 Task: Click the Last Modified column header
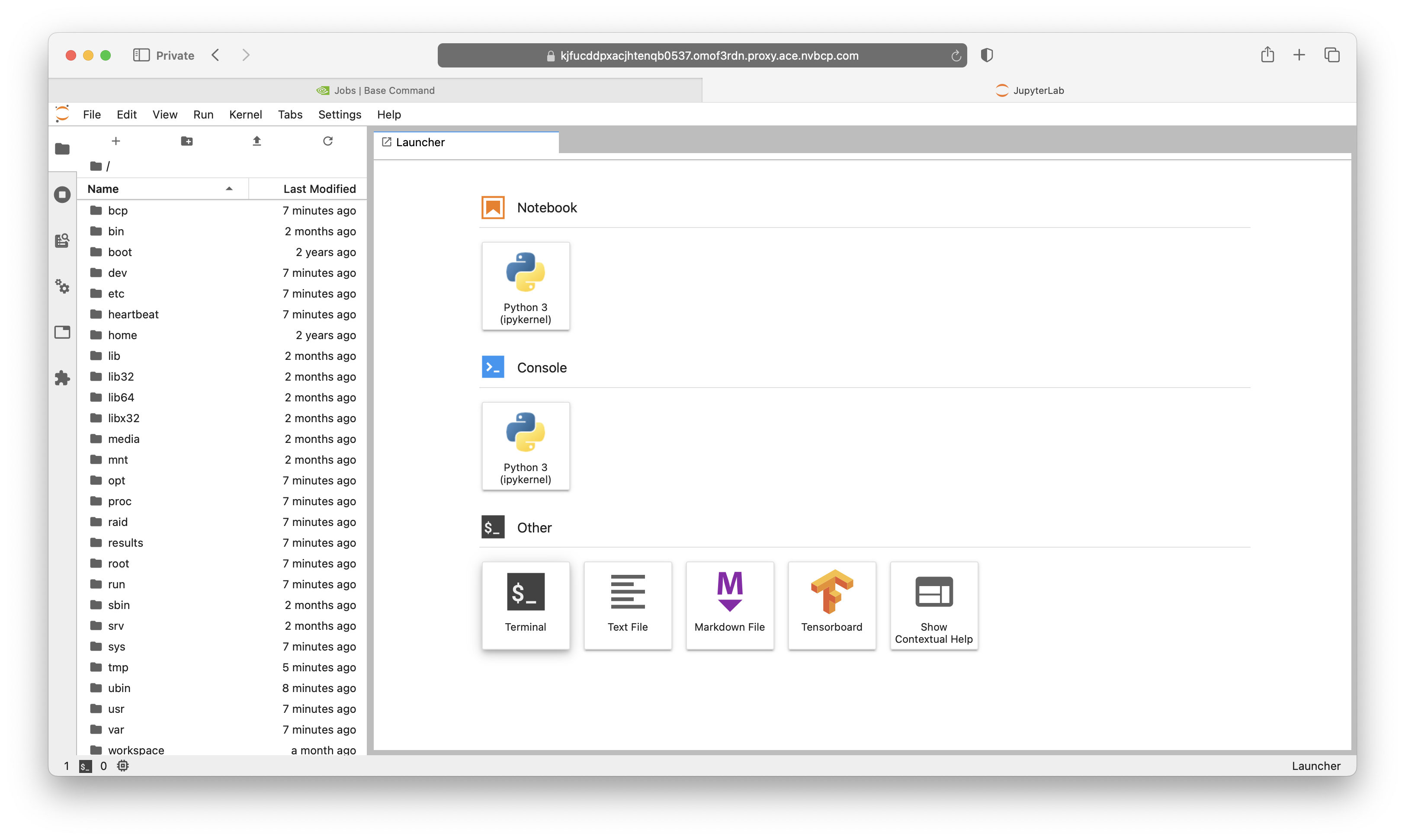(319, 188)
